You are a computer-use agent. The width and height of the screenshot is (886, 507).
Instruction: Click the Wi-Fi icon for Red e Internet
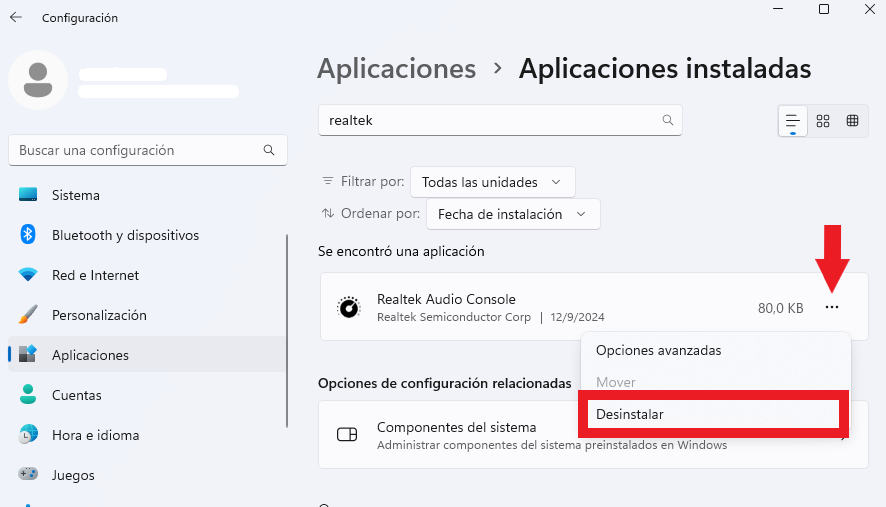click(28, 275)
